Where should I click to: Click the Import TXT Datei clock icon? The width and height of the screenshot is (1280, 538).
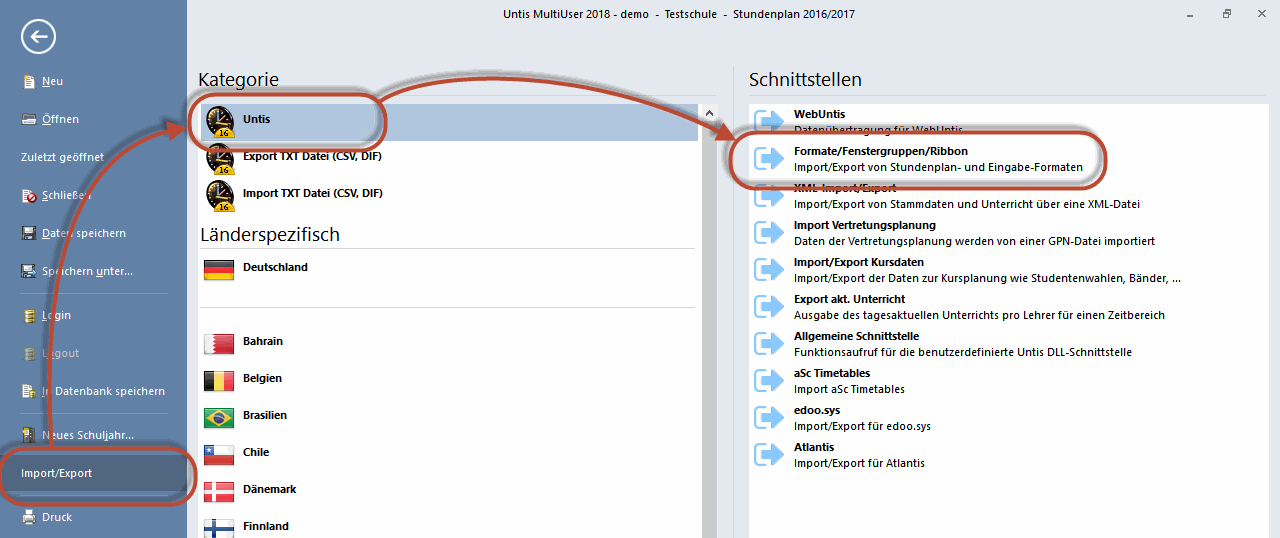coord(219,195)
